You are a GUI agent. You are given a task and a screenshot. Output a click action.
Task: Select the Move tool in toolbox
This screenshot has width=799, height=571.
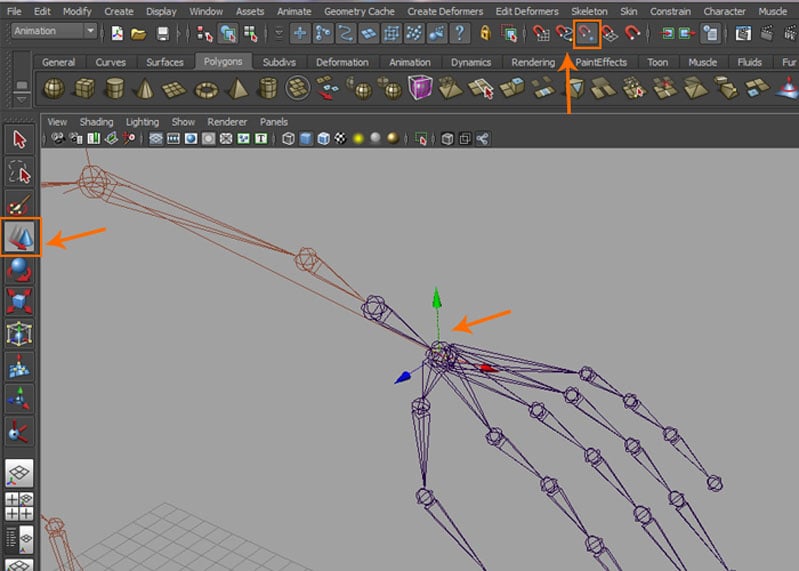point(20,237)
